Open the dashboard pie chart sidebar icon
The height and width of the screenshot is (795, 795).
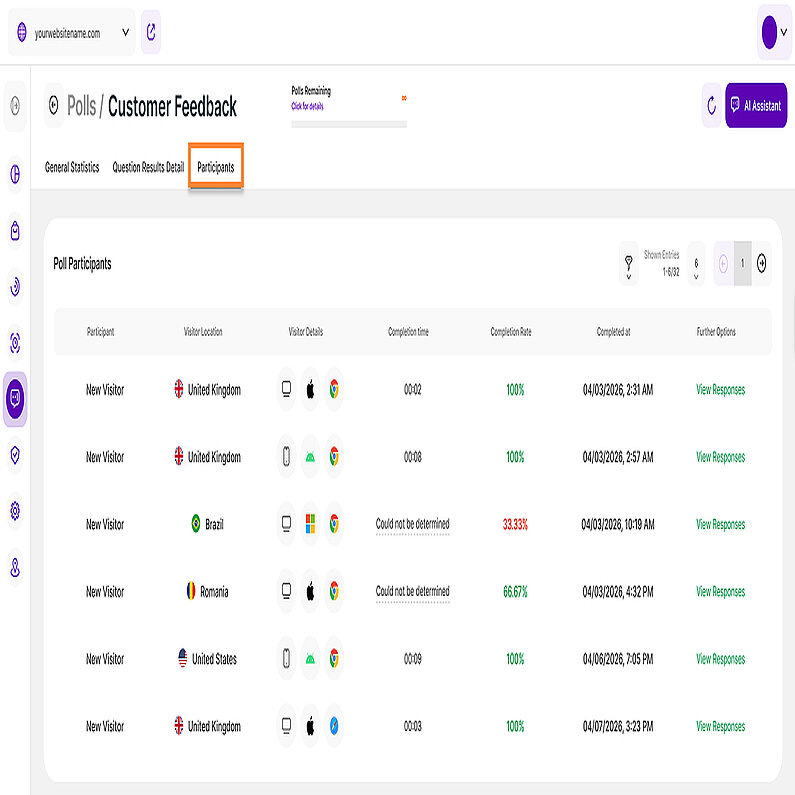(x=15, y=174)
